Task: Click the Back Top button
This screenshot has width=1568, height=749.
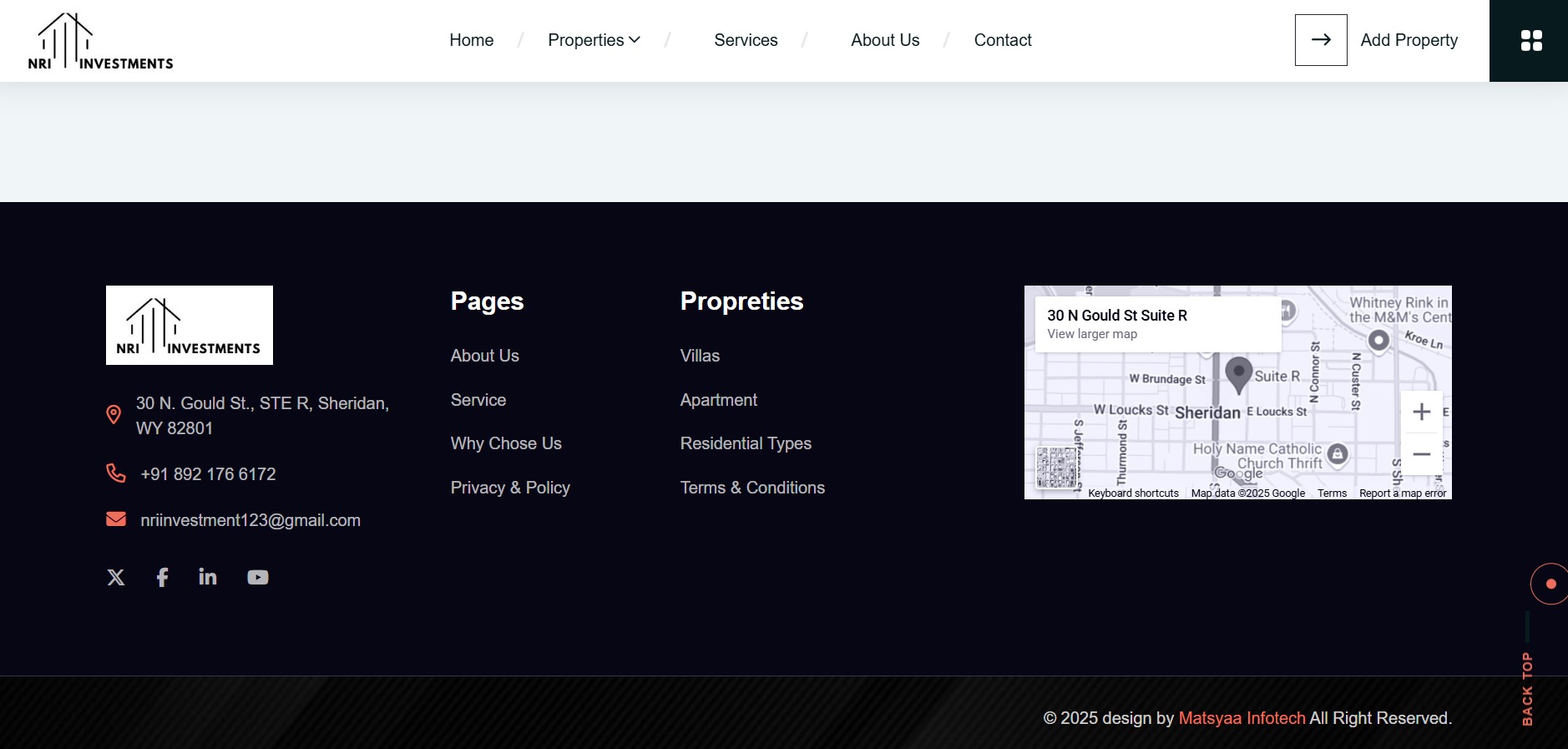Action: coord(1527,689)
